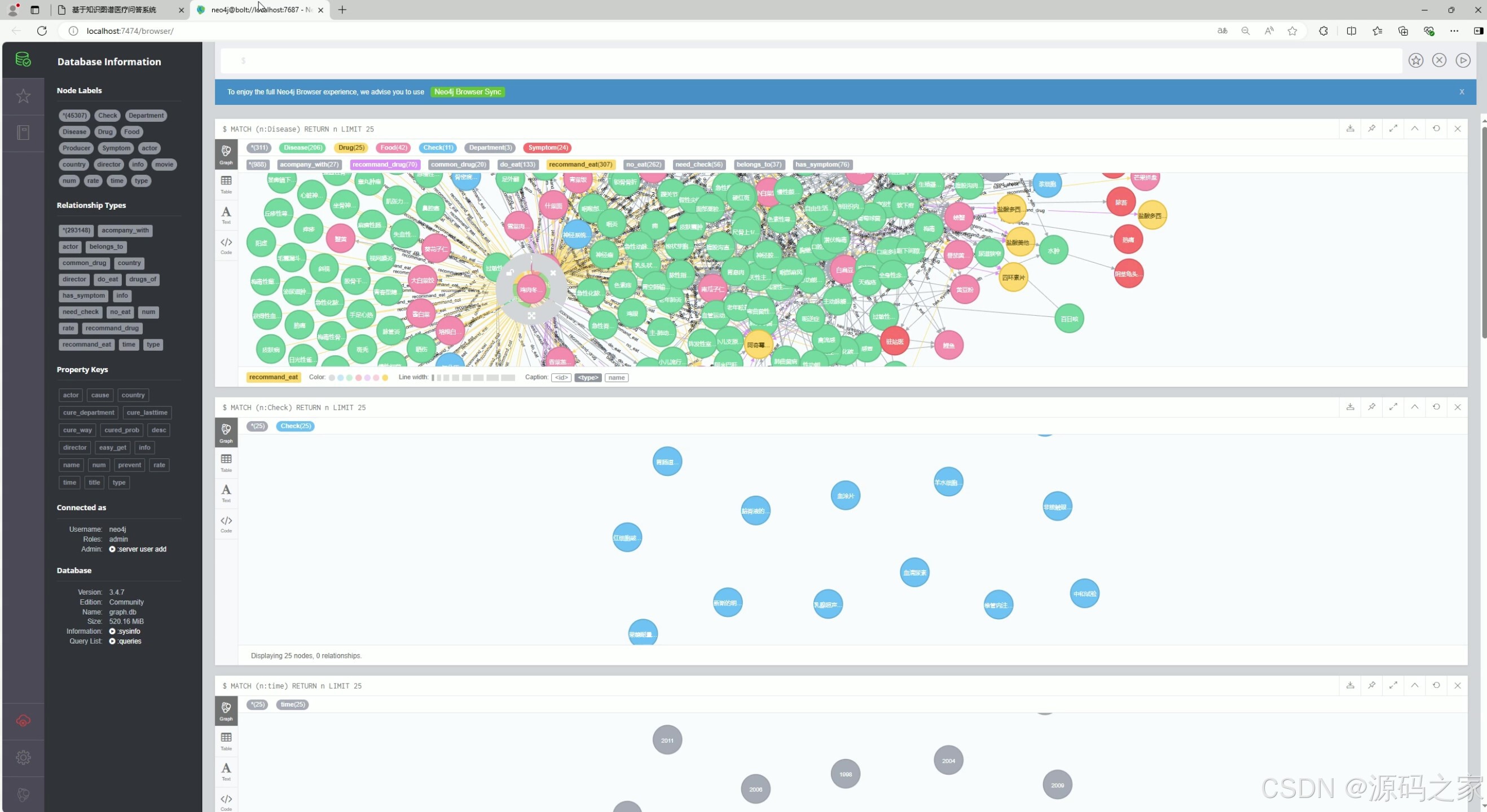Click the Cypher query editor input
This screenshot has width=1487, height=812.
pos(808,60)
